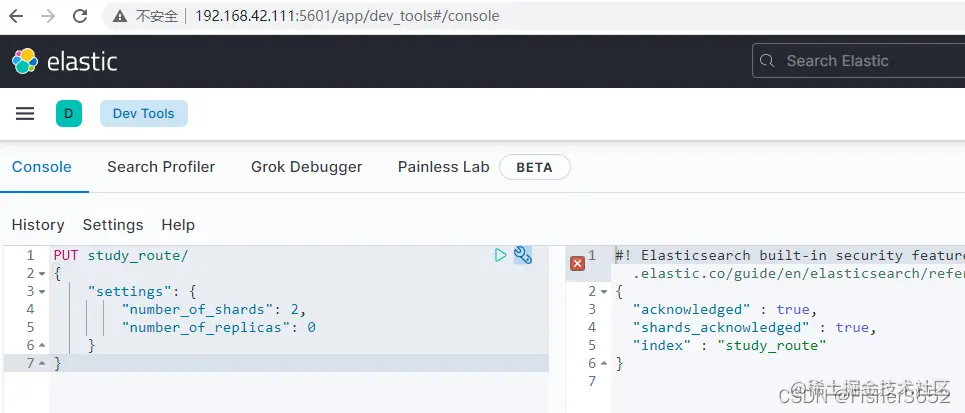Open the wrench request options icon
This screenshot has width=965, height=413.
click(523, 255)
